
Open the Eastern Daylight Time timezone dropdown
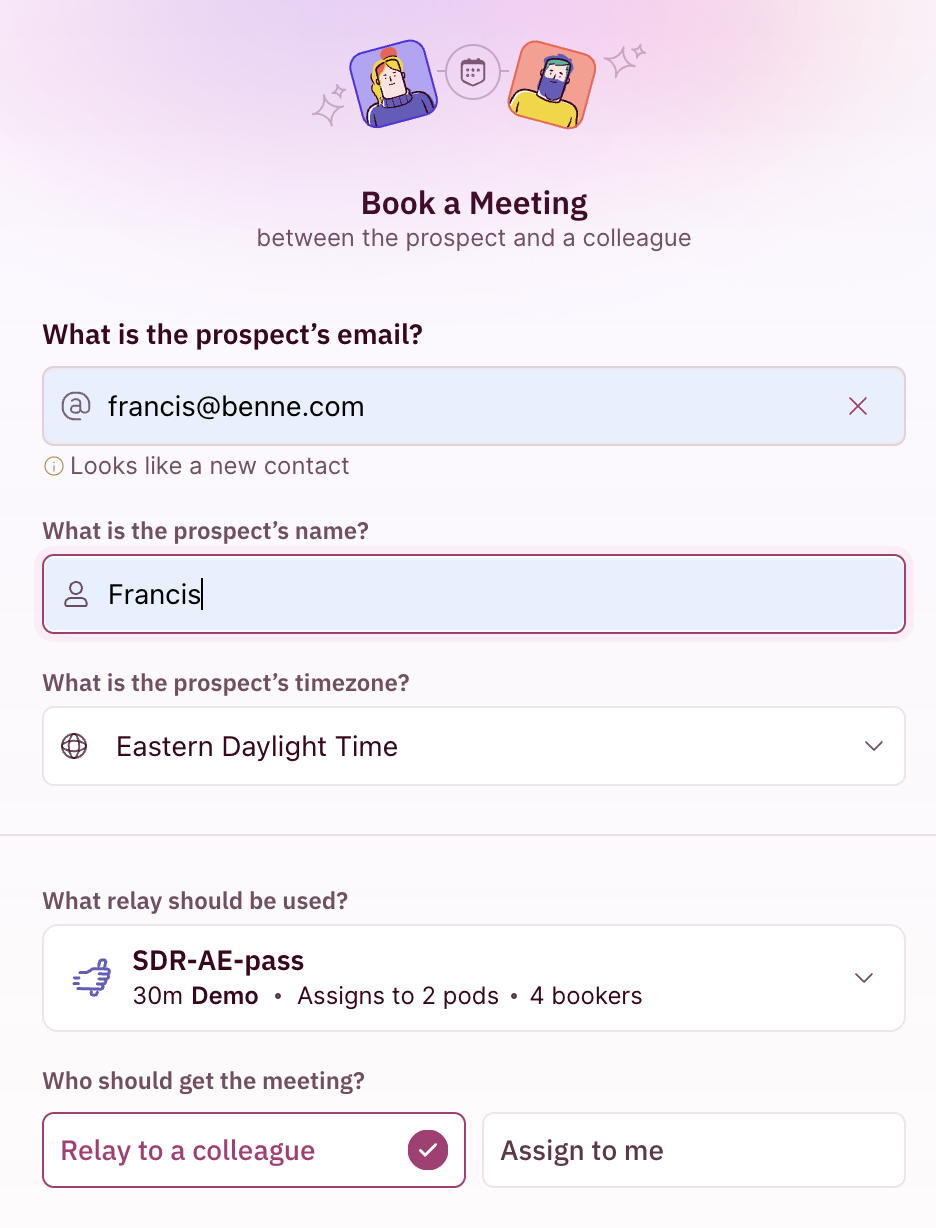(474, 746)
